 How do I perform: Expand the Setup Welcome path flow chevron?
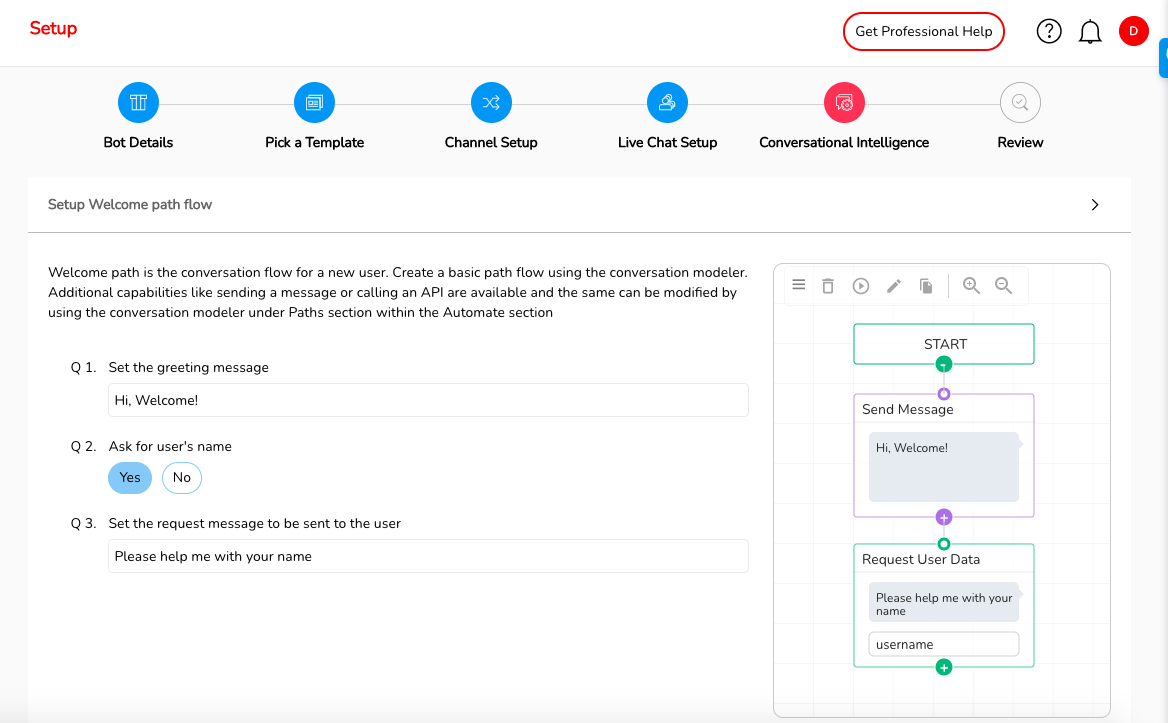[1095, 205]
